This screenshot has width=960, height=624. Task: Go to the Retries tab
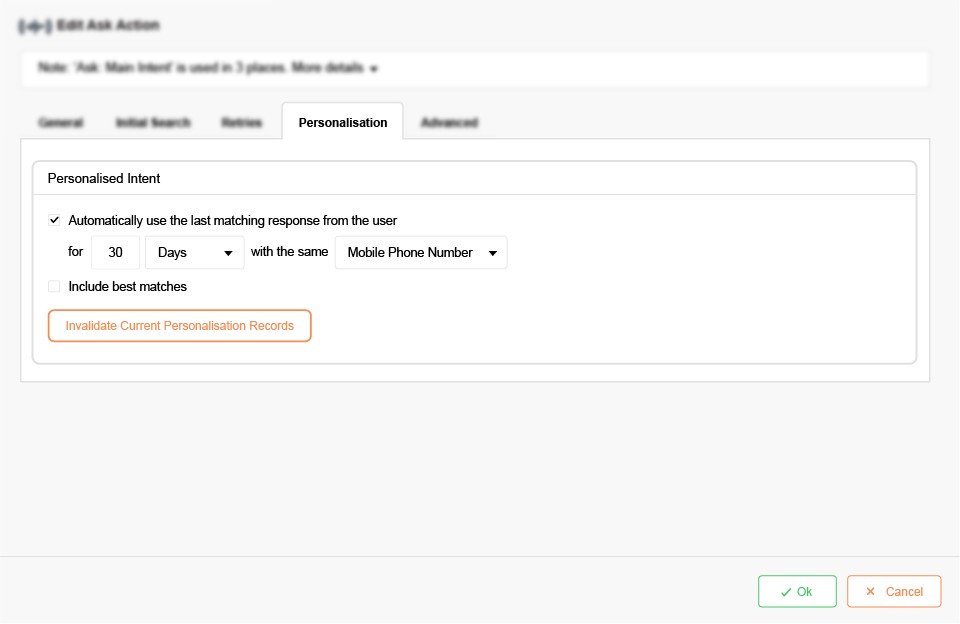(242, 123)
